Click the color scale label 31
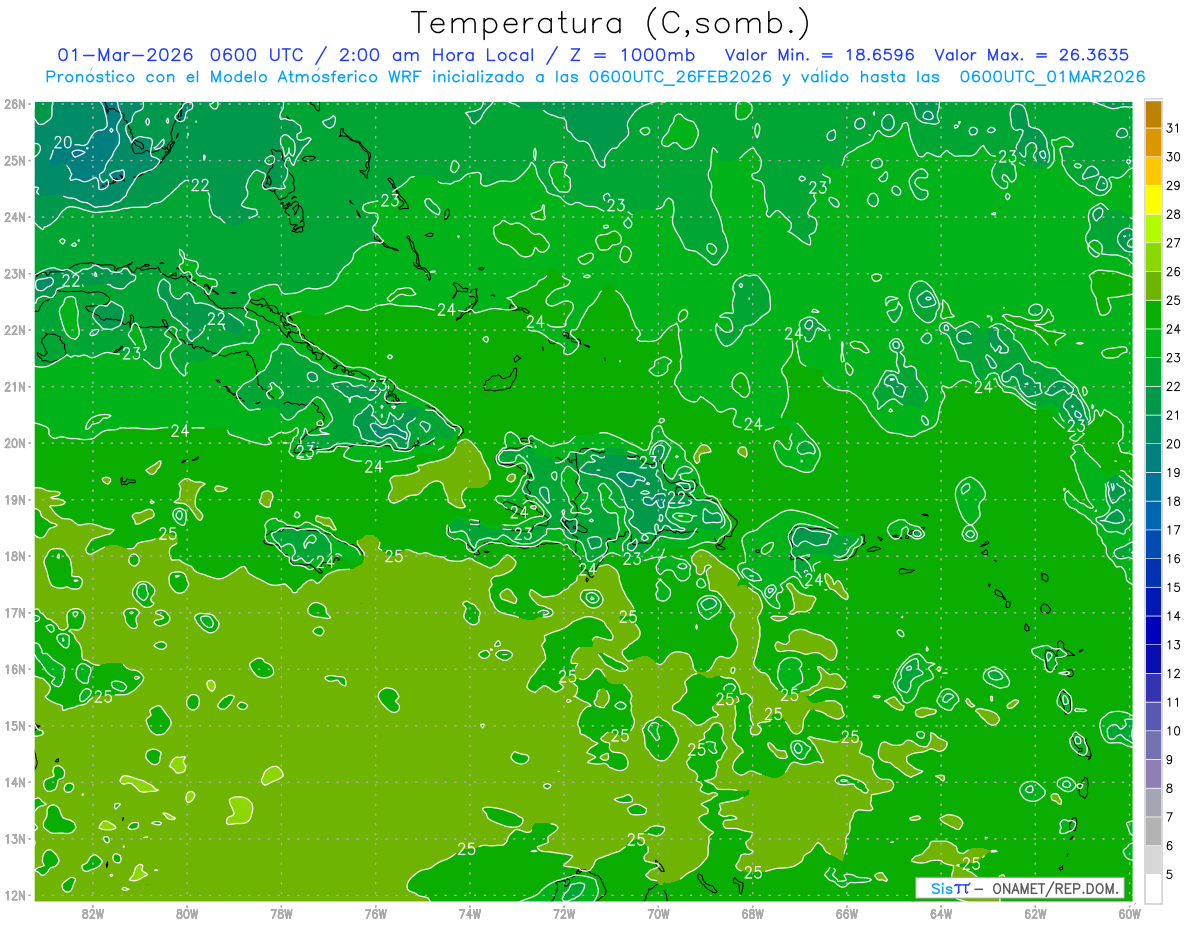The width and height of the screenshot is (1200, 927). pyautogui.click(x=1173, y=128)
